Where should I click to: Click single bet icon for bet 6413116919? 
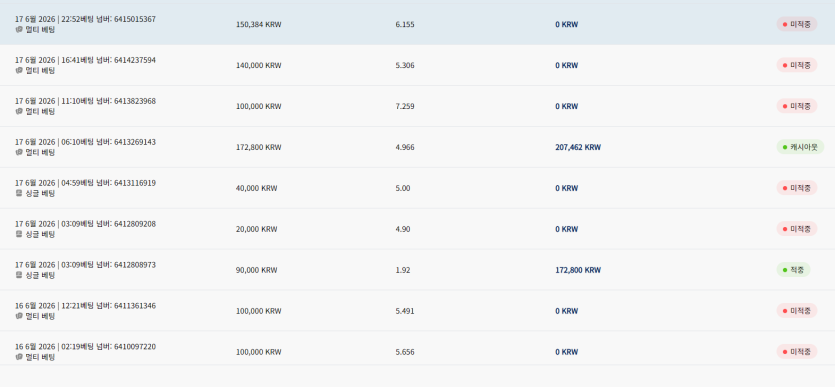tap(19, 193)
